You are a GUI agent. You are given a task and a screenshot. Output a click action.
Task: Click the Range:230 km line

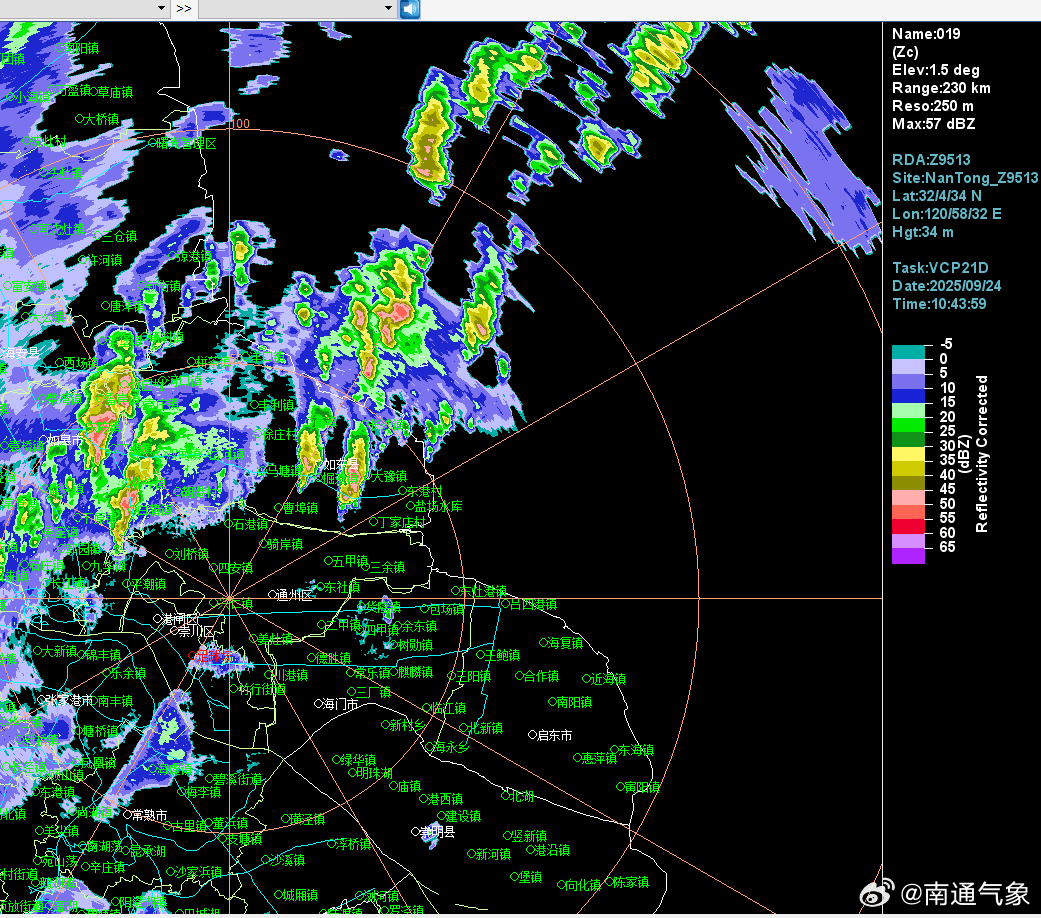click(x=941, y=88)
